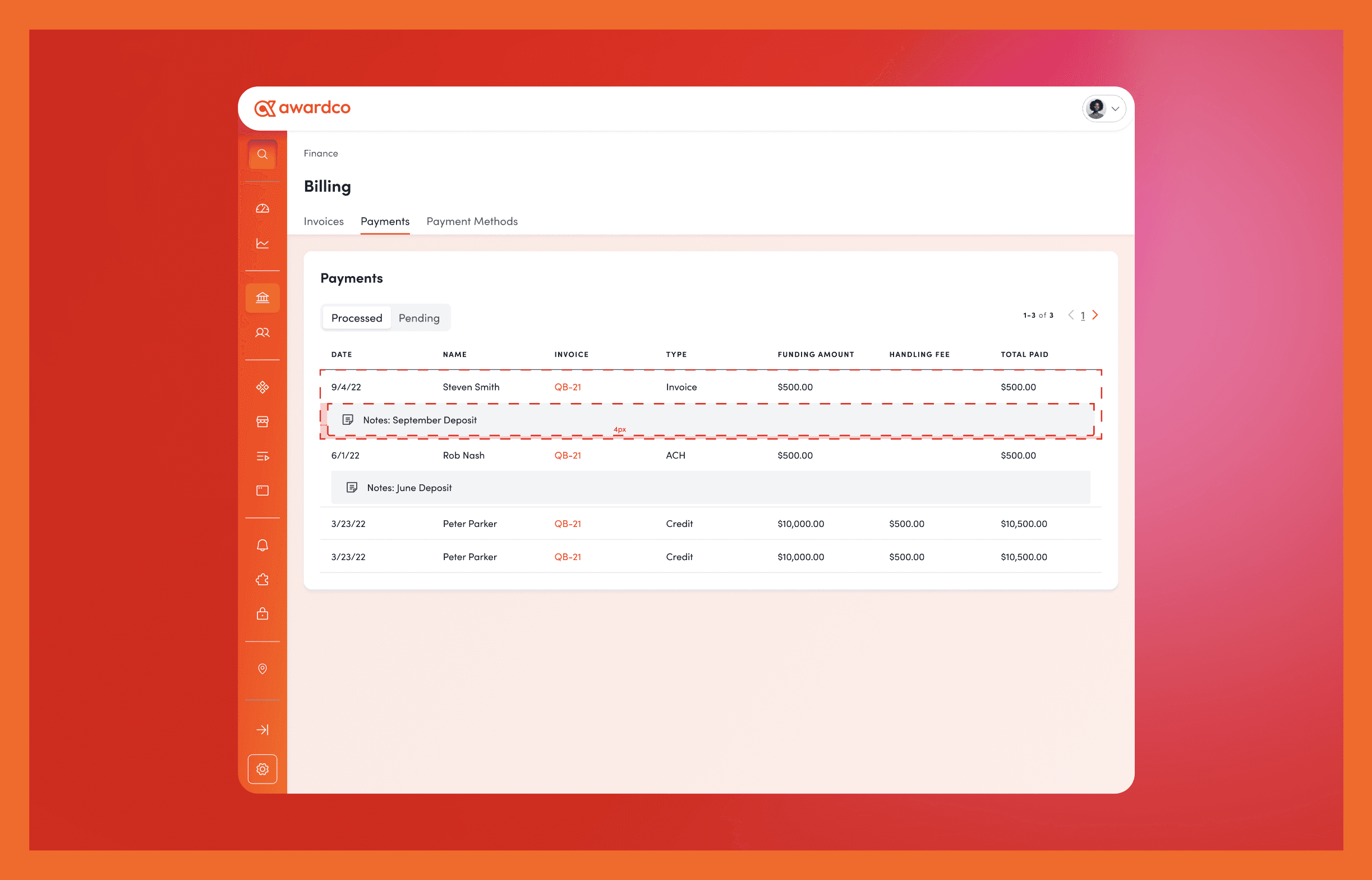Open the users people icon
Screen dimensions: 1372x880
click(263, 333)
